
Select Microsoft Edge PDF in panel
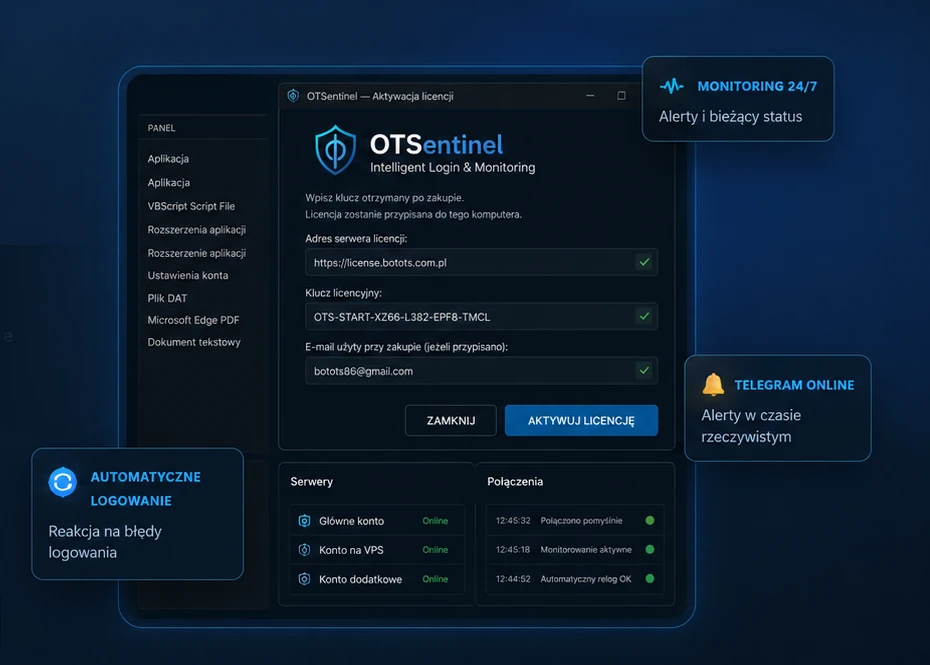193,320
